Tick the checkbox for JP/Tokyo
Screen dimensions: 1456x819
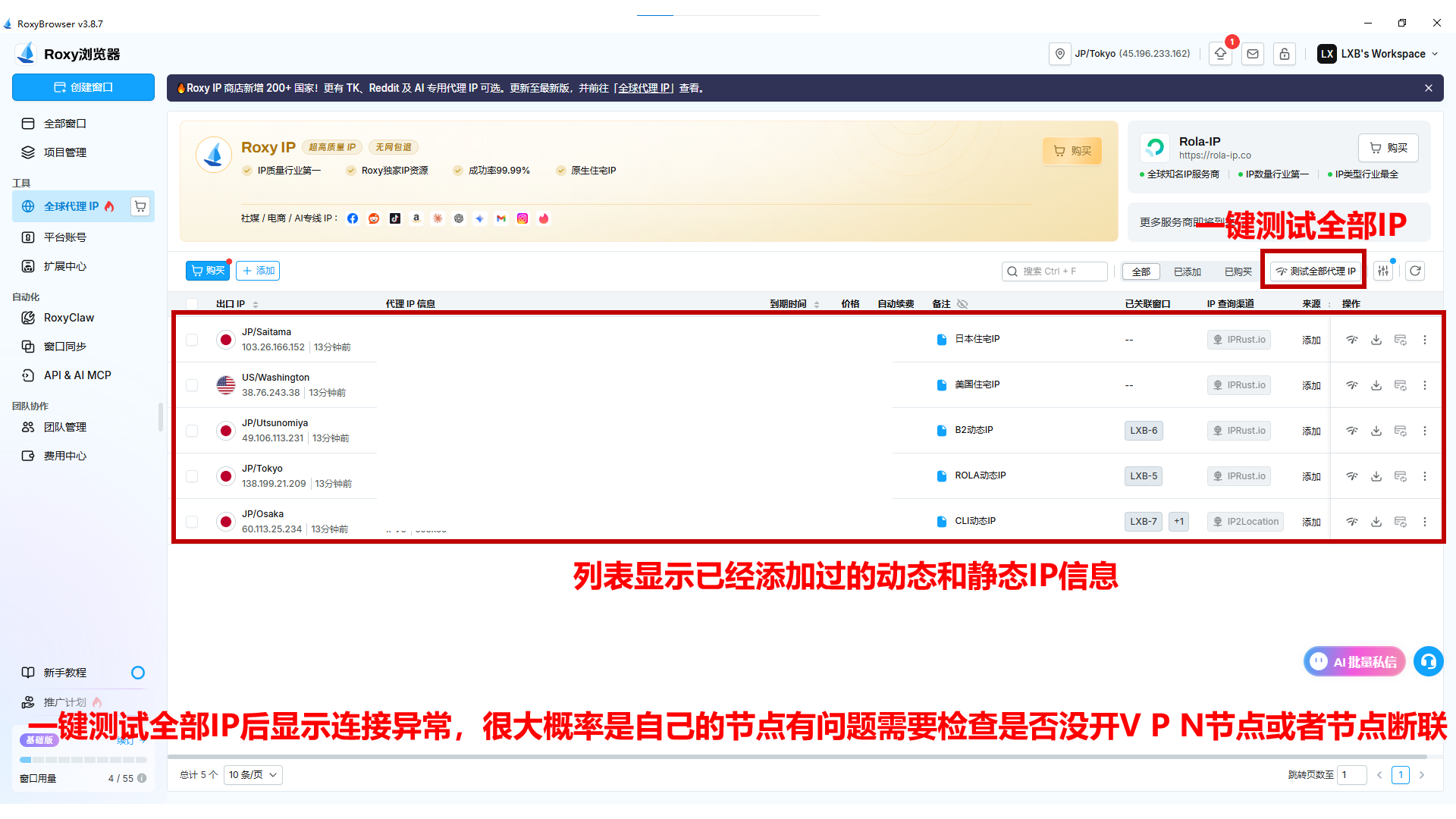point(192,476)
